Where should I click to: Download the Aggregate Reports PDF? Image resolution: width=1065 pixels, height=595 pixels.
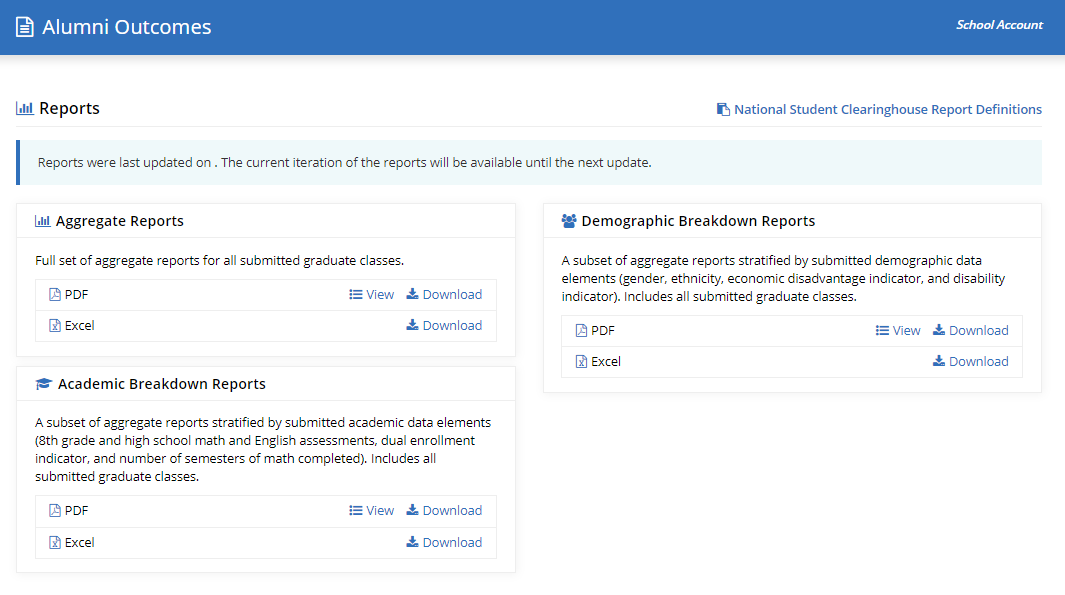point(444,295)
